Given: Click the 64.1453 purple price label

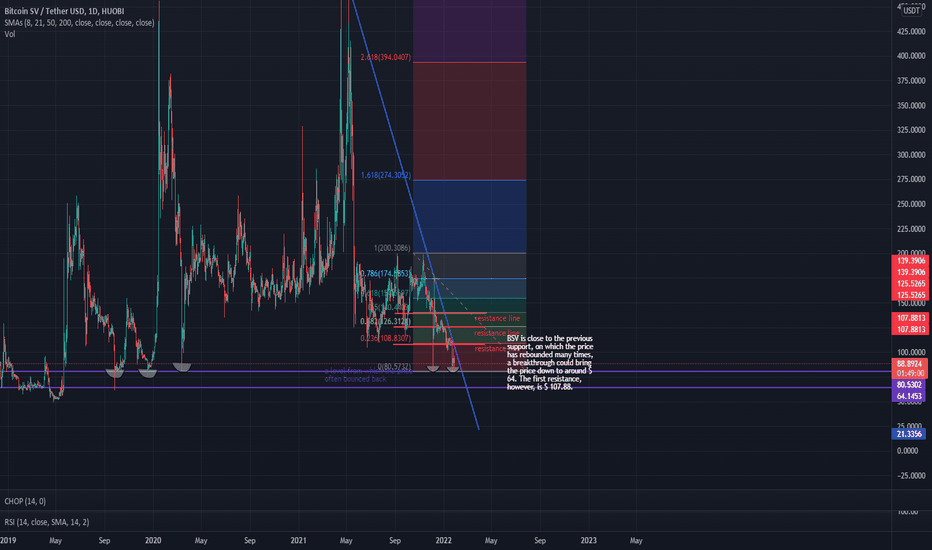Looking at the screenshot, I should (909, 396).
